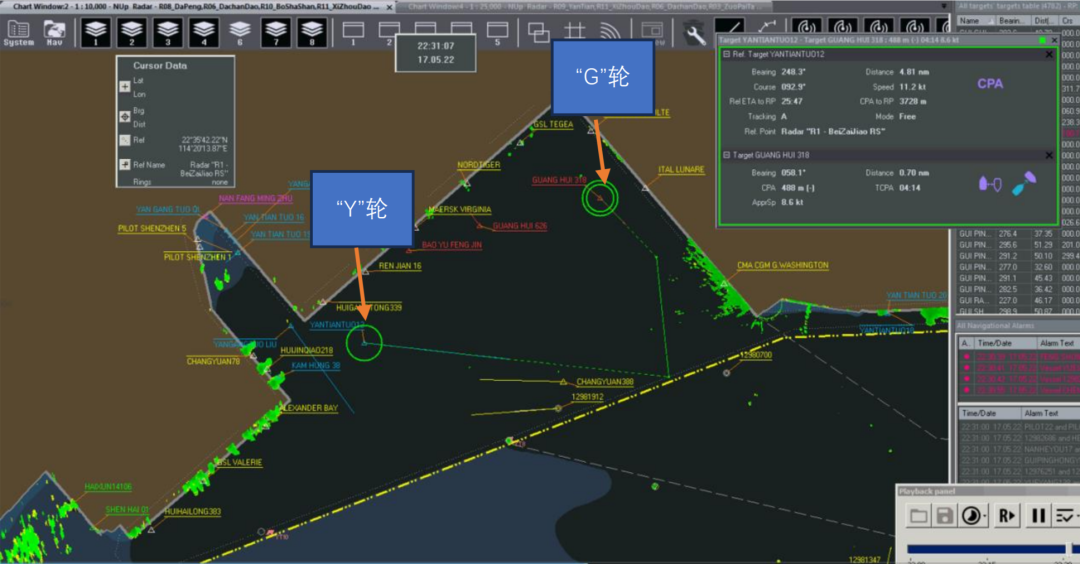Click the green status indicator in target panel

[1042, 41]
